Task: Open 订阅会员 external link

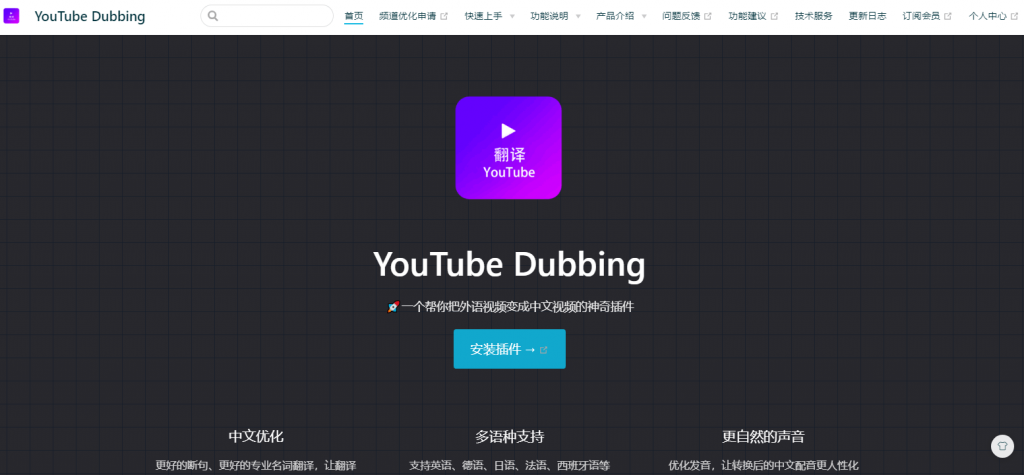Action: tap(927, 16)
